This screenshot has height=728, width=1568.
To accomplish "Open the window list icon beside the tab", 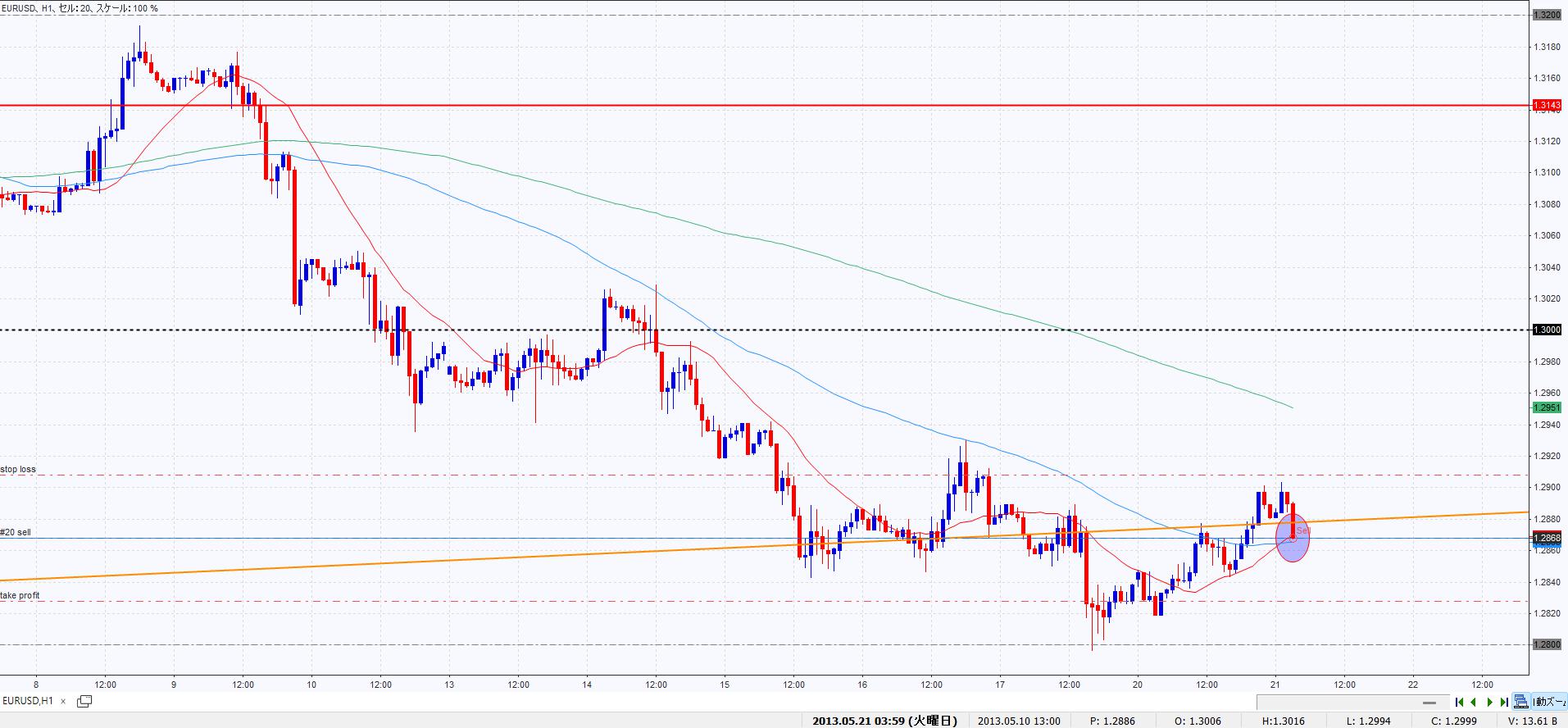I will [84, 701].
